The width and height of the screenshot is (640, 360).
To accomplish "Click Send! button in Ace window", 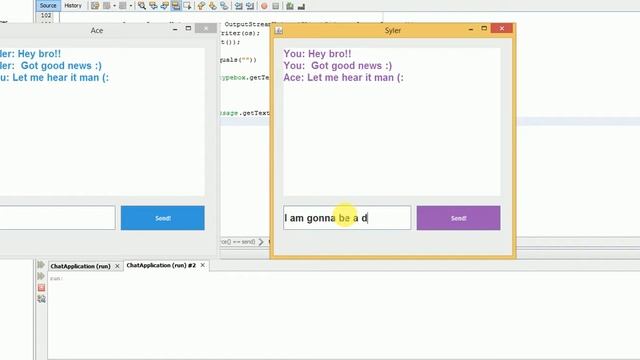I will tap(162, 218).
